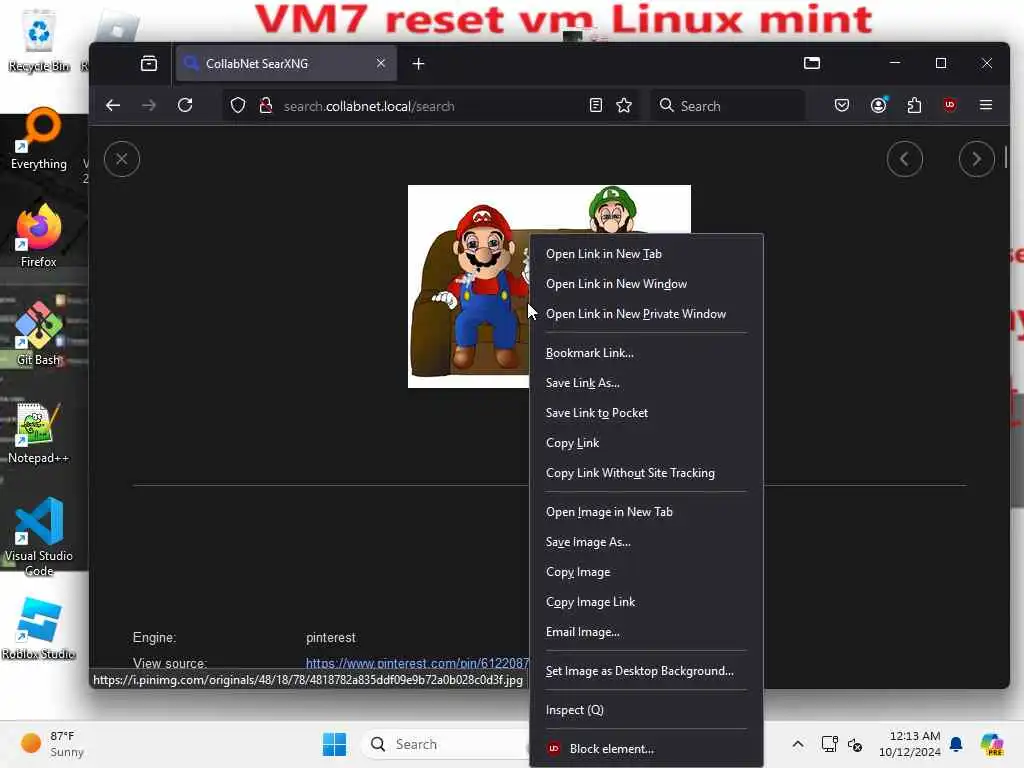Select Save Image As
Viewport: 1024px width, 768px height.
[646, 542]
